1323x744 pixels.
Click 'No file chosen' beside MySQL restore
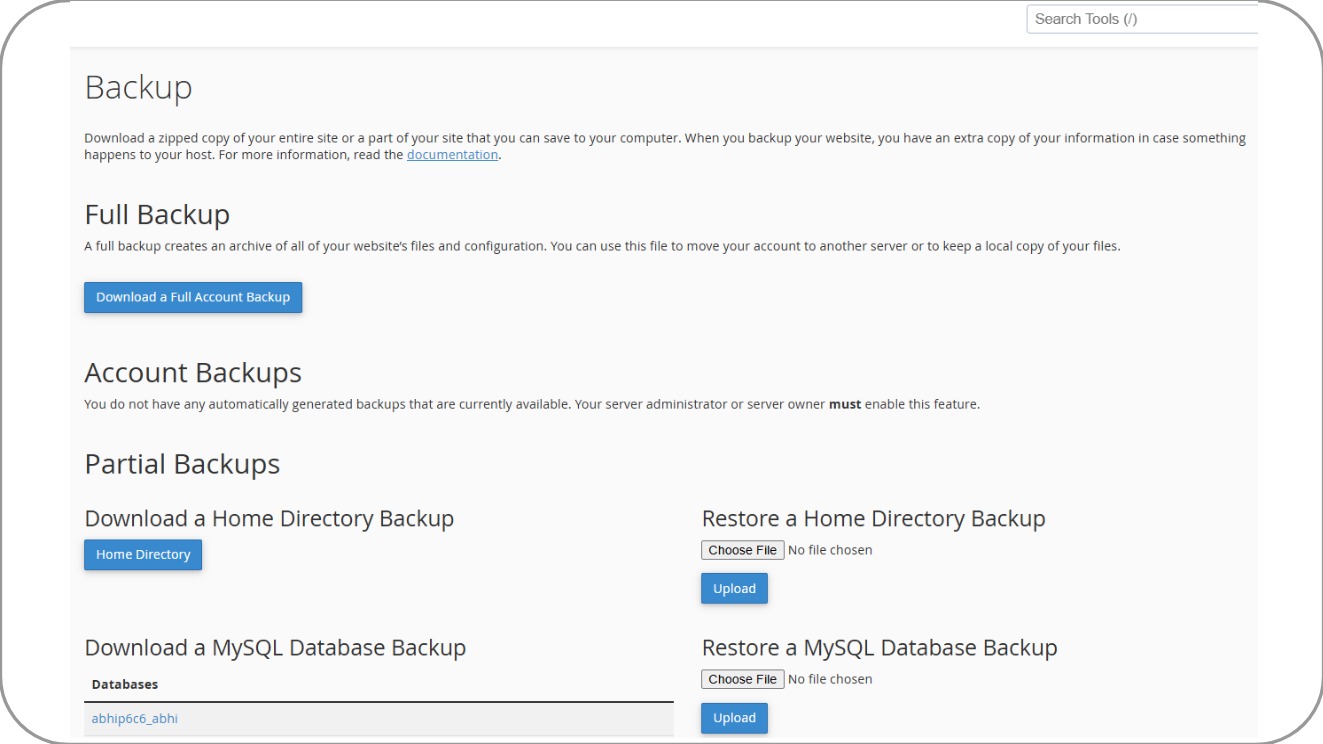[830, 679]
